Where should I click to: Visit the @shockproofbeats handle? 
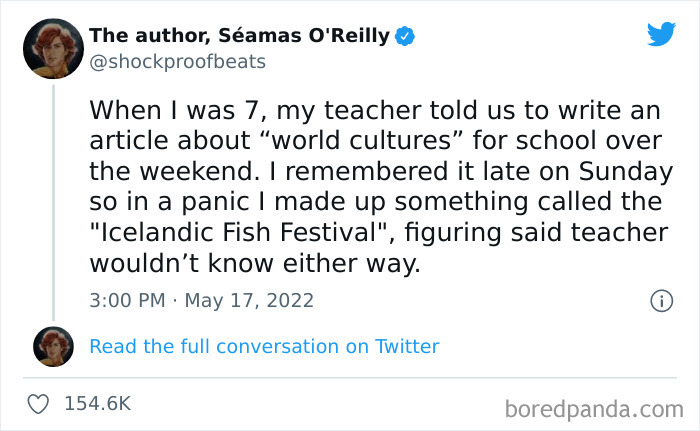[178, 62]
